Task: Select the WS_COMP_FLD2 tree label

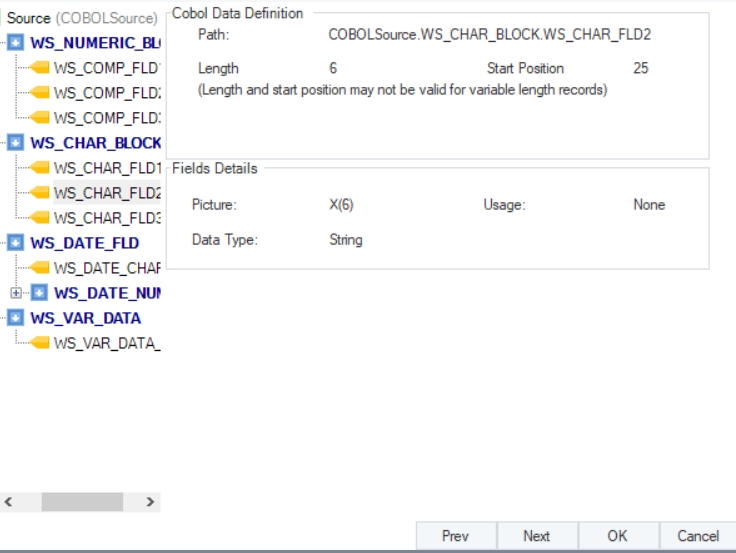Action: pos(107,93)
